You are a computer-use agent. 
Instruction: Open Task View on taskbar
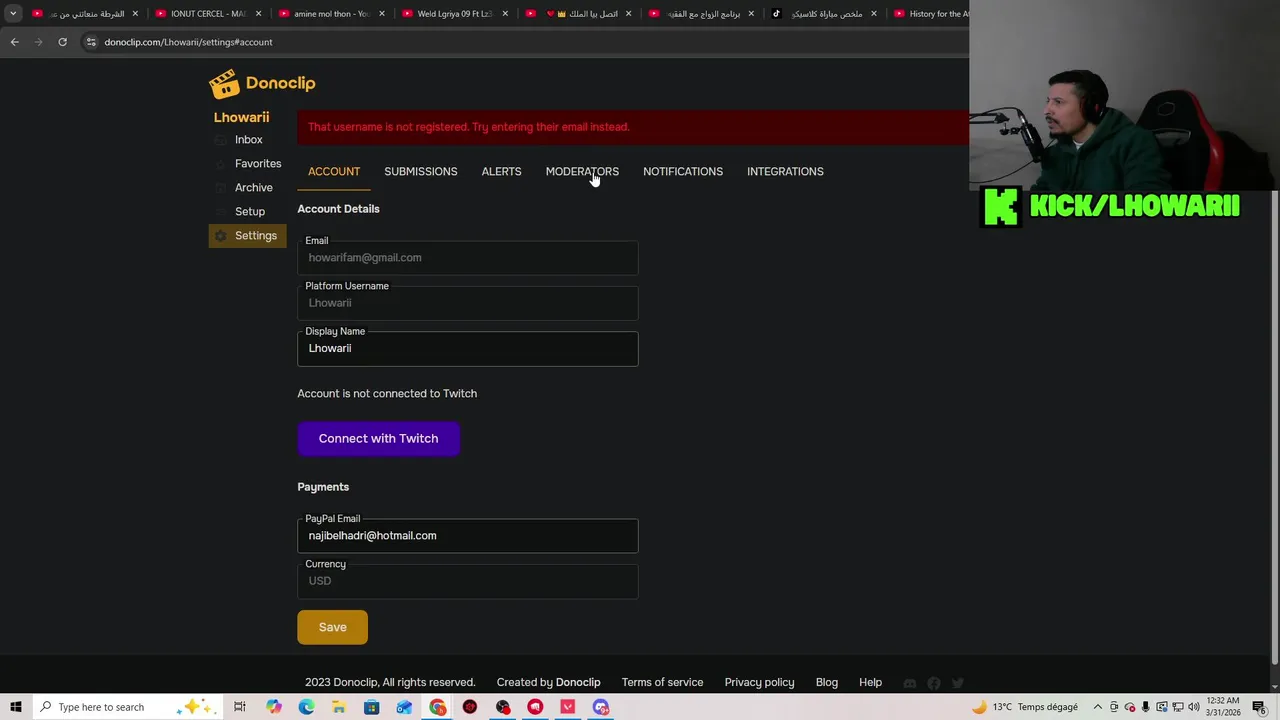[x=240, y=707]
